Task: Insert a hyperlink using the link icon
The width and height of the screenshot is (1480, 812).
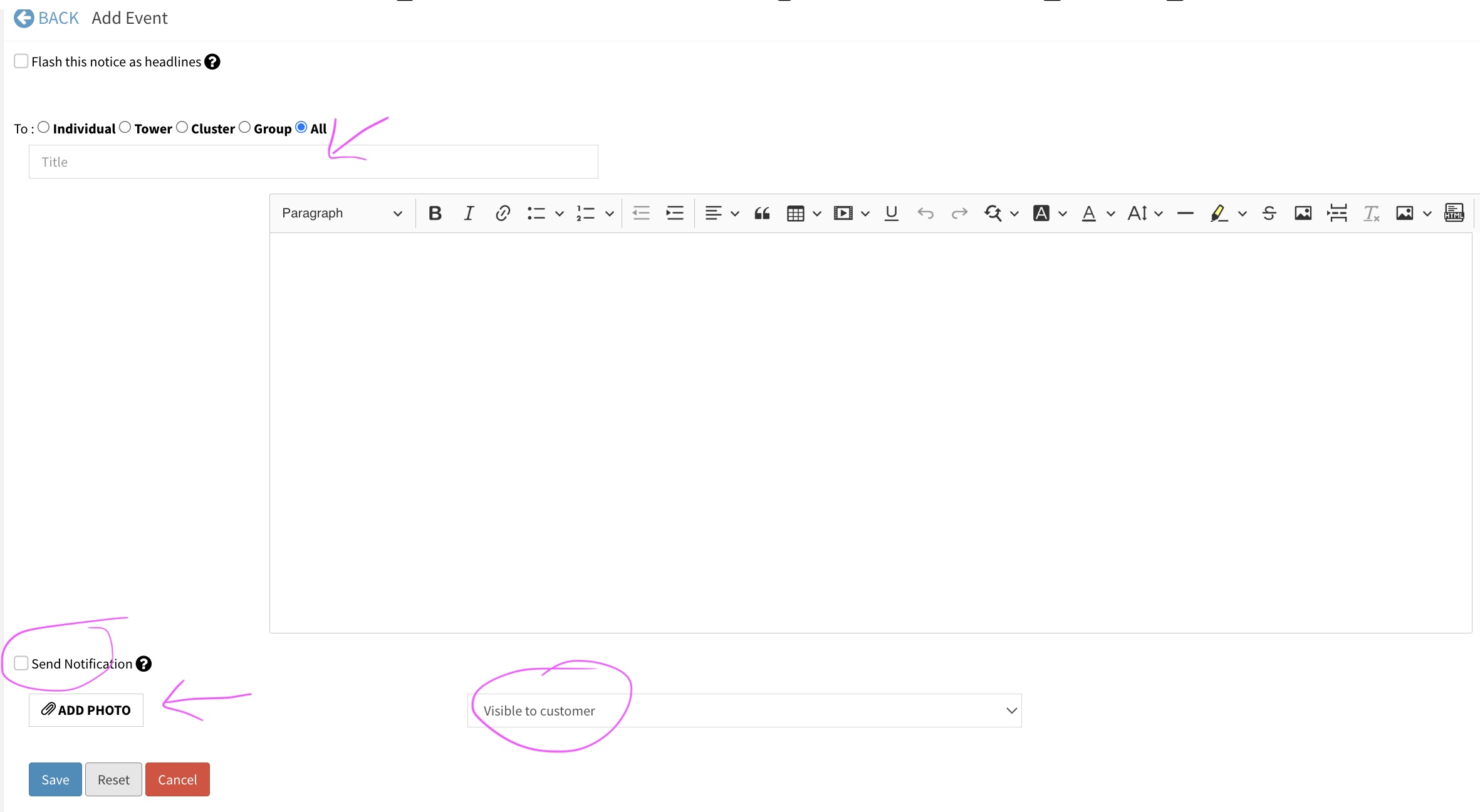Action: 502,213
